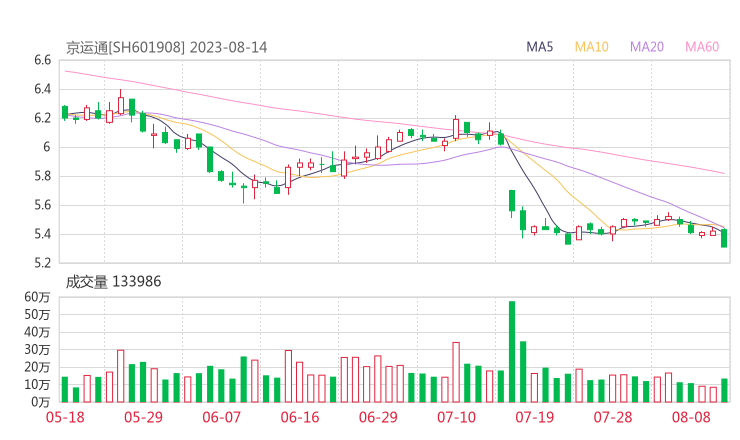
Task: Click the stock title 京运通[SH601908] 2023-08-14
Action: (166, 48)
